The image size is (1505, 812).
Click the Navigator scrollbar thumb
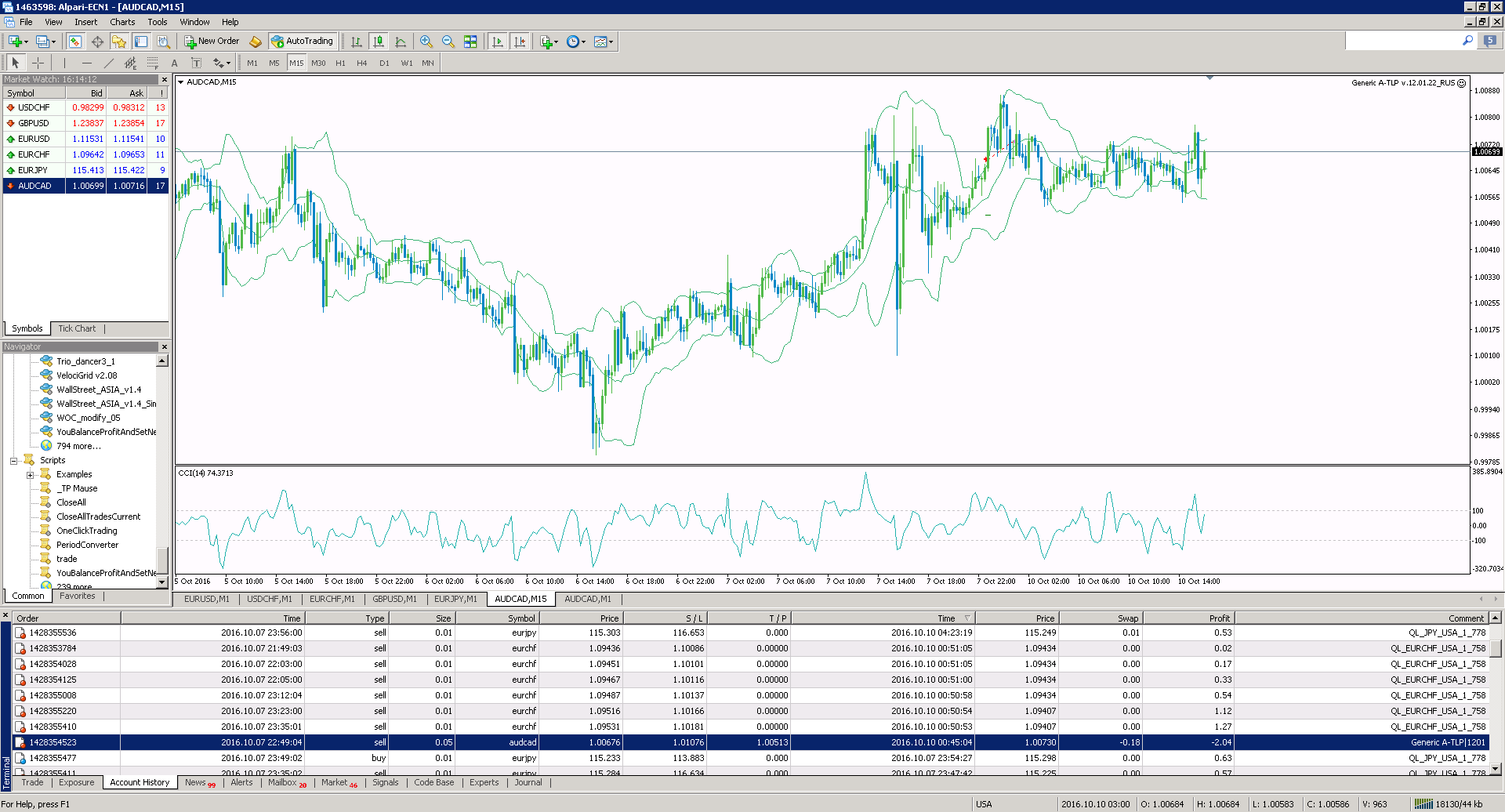point(162,560)
